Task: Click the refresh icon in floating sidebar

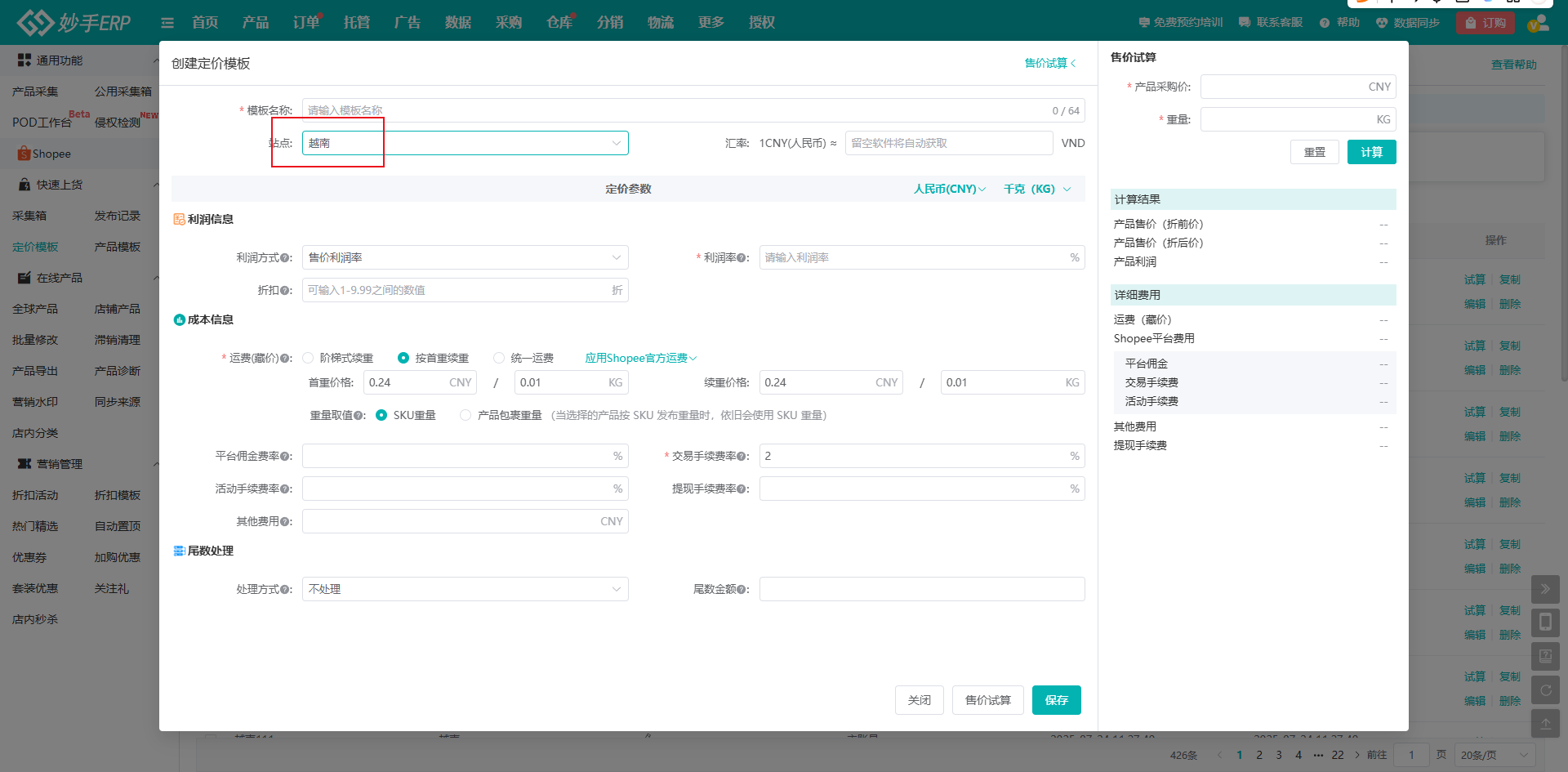Action: pyautogui.click(x=1545, y=690)
